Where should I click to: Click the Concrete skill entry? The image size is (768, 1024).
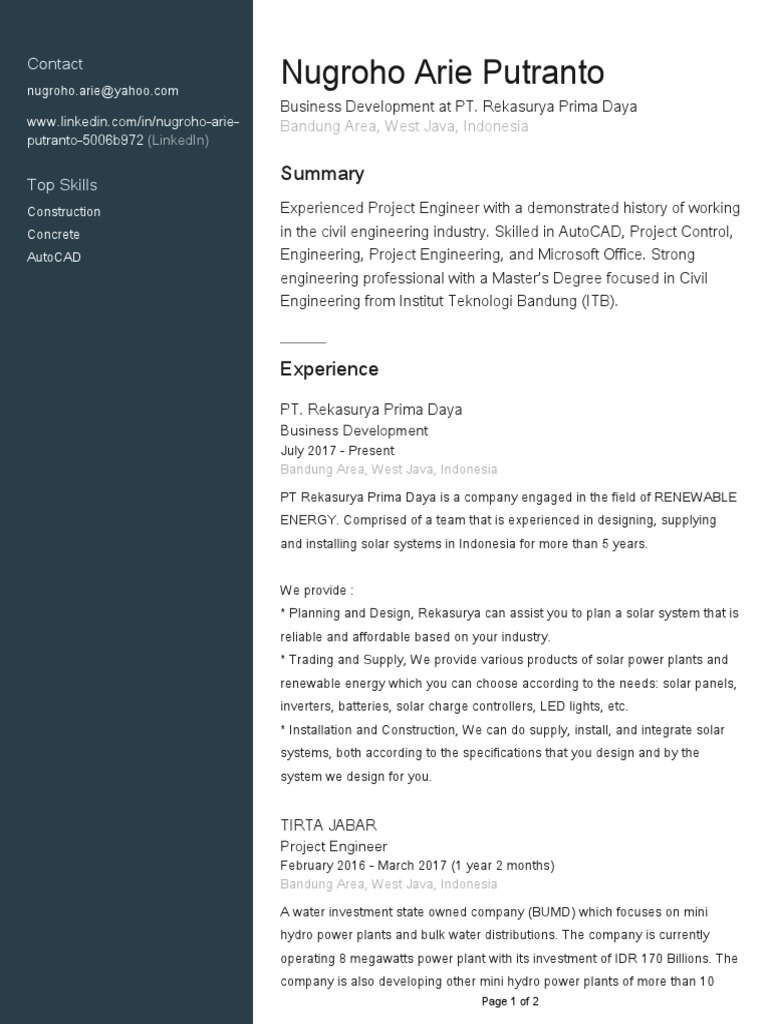[54, 234]
